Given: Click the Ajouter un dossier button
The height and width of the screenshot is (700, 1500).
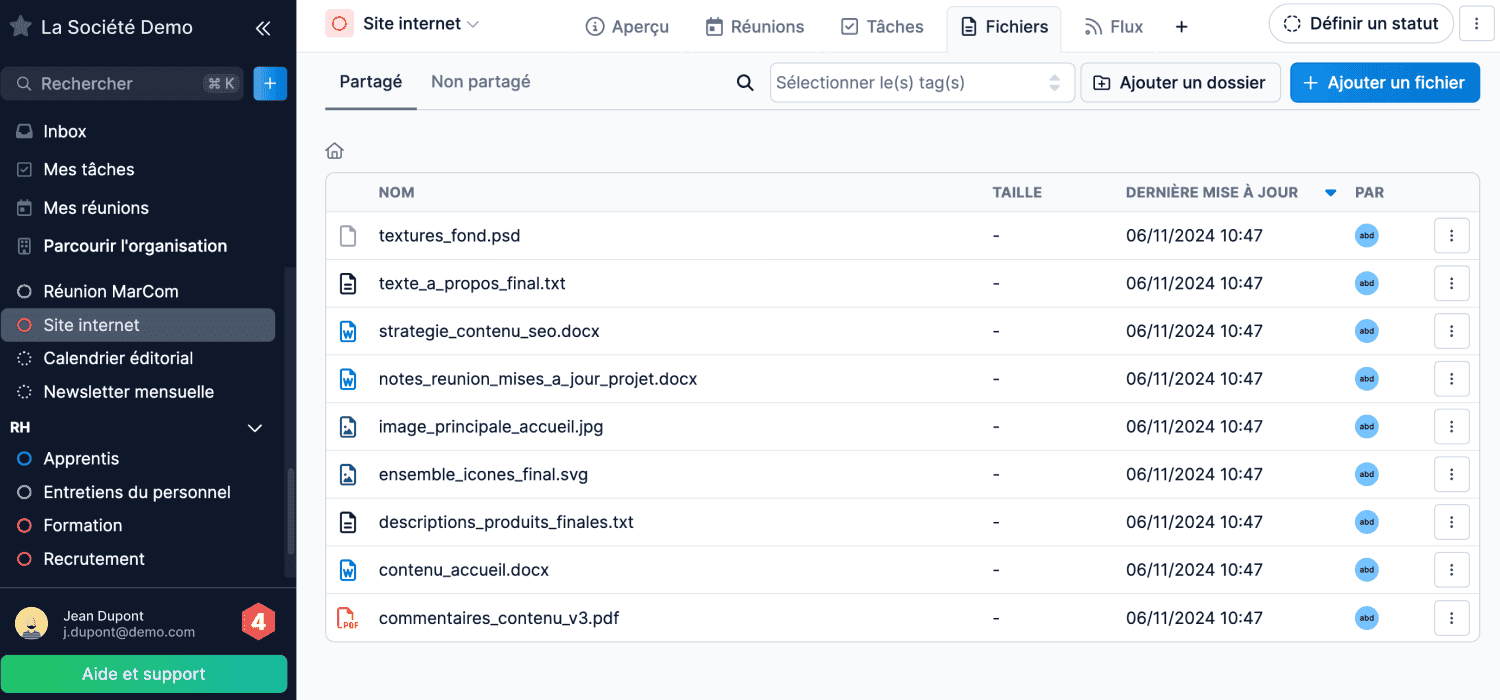Looking at the screenshot, I should point(1180,83).
